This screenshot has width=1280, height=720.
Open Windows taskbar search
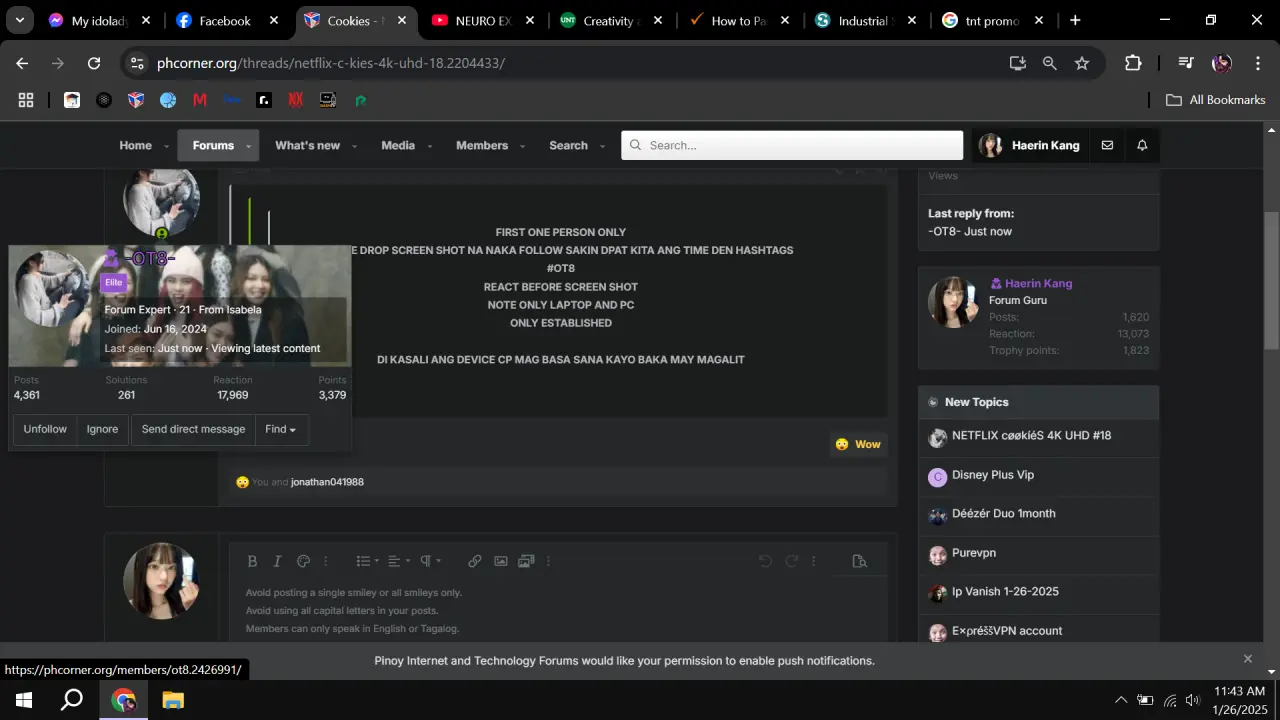tap(72, 700)
